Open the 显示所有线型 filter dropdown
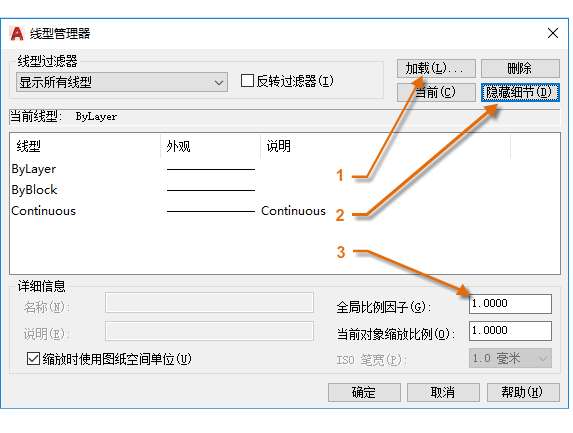573x433 pixels. pyautogui.click(x=122, y=82)
